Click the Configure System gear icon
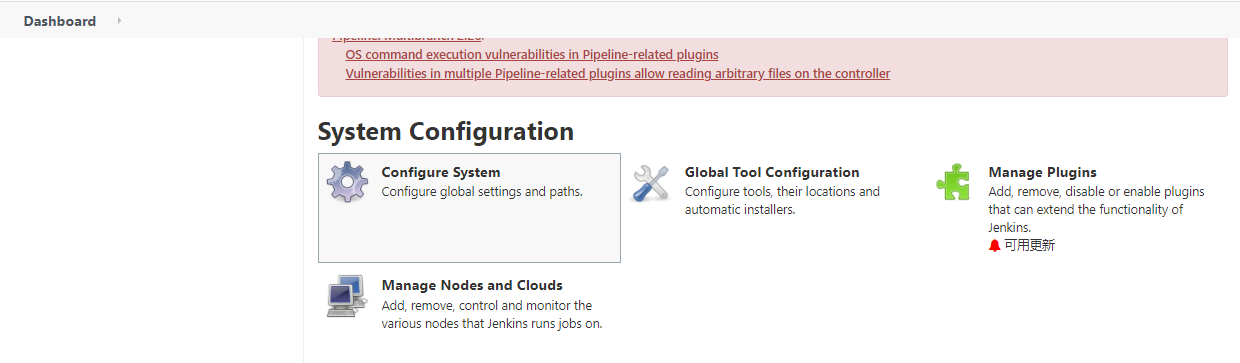Screen dimensions: 1240x363 pyautogui.click(x=348, y=182)
